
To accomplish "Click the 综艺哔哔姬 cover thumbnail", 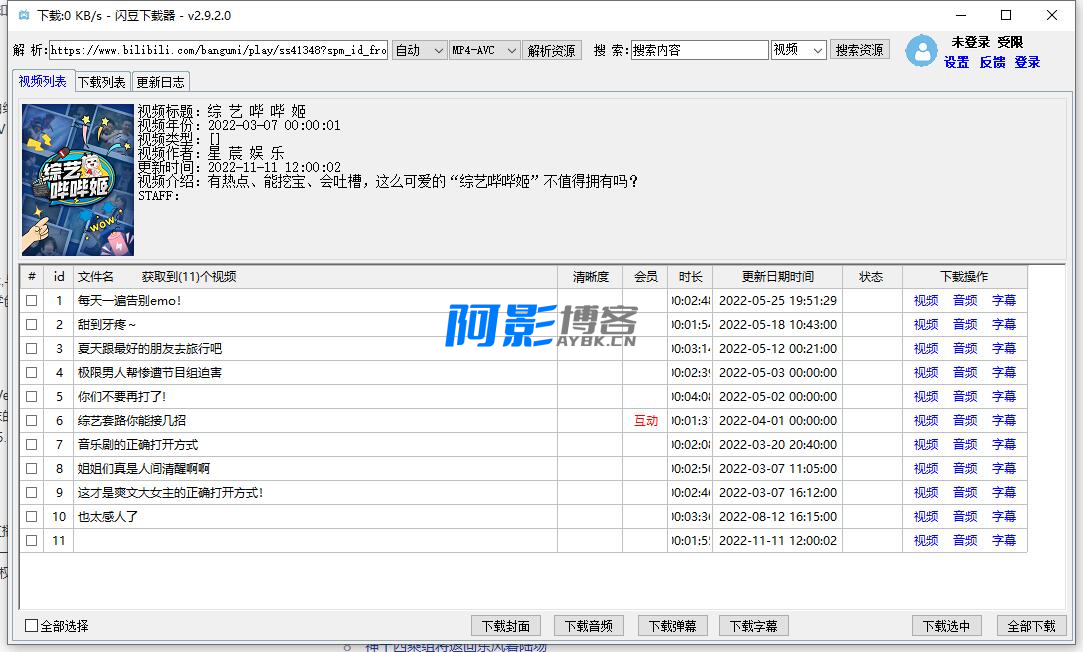I will [x=78, y=180].
